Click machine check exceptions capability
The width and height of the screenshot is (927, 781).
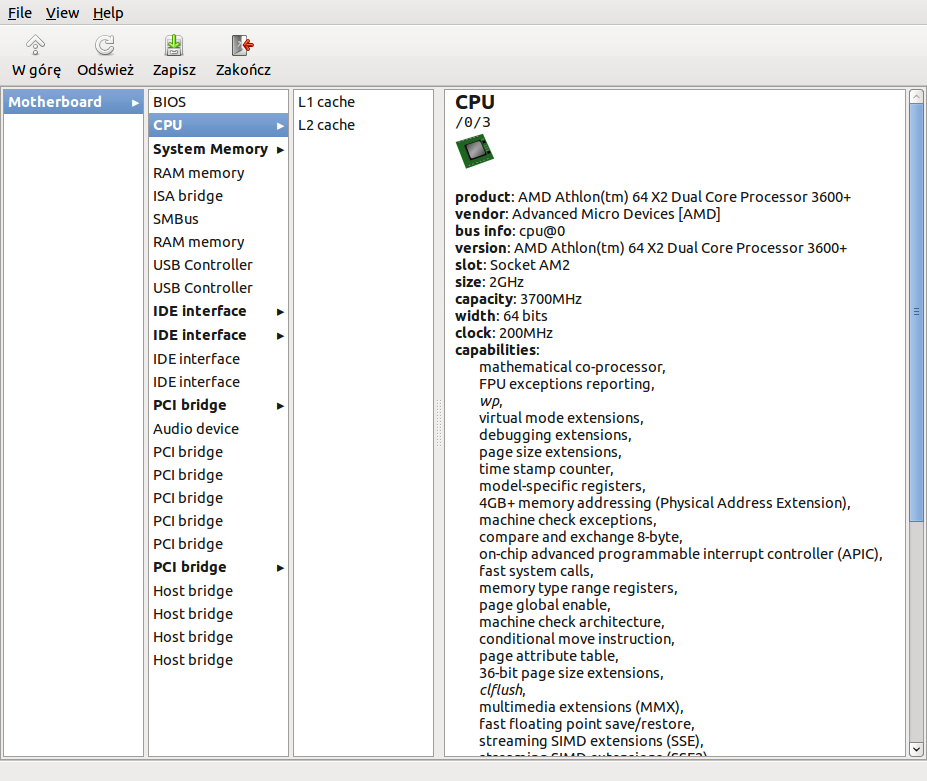pos(568,520)
